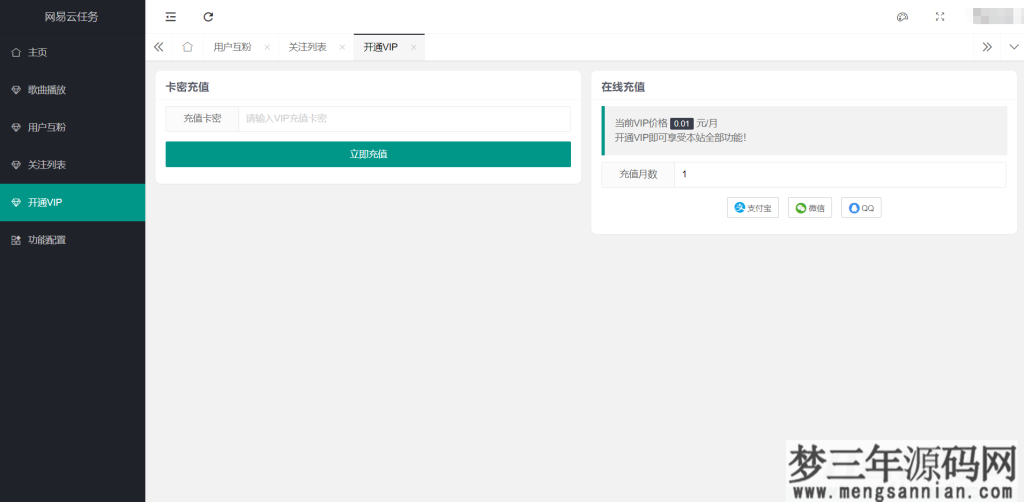1024x502 pixels.
Task: Select the 开通VIP tab
Action: coord(381,47)
